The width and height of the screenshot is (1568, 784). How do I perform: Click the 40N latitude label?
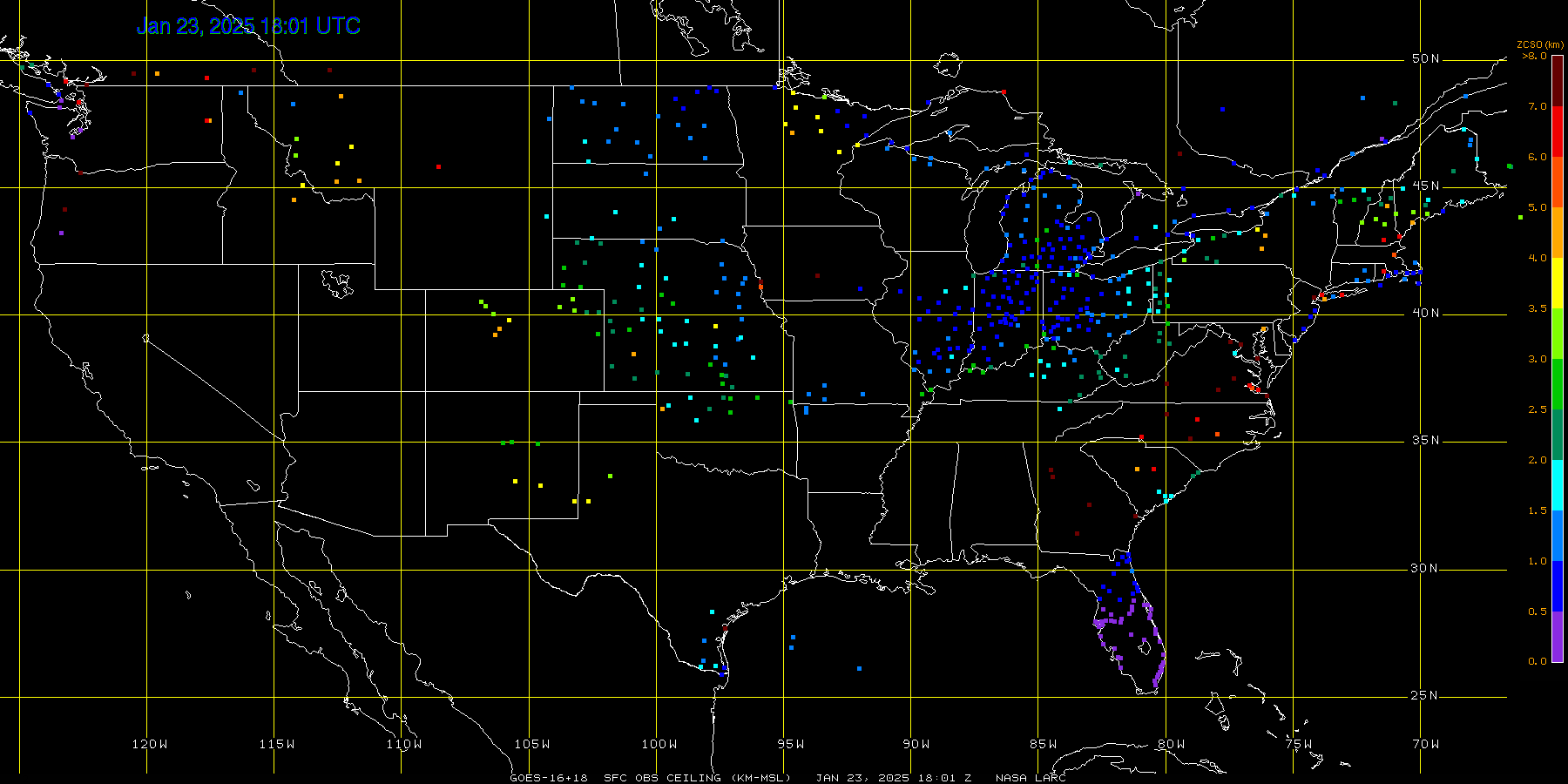[1425, 314]
